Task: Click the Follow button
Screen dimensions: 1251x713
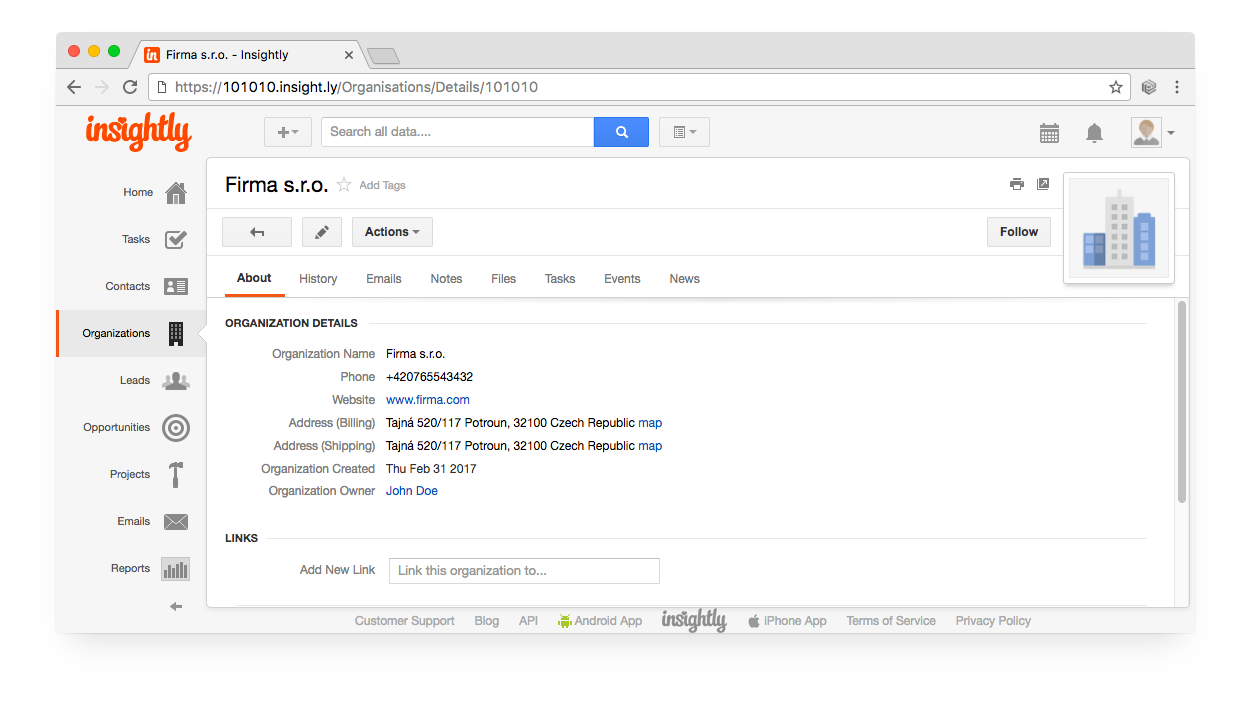Action: (x=1019, y=232)
